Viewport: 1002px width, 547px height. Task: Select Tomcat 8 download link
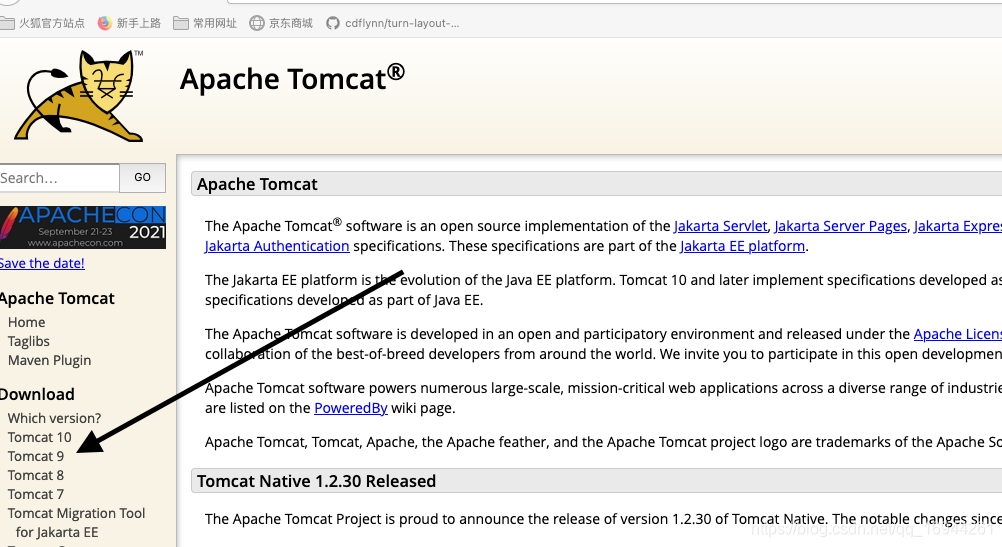(36, 475)
